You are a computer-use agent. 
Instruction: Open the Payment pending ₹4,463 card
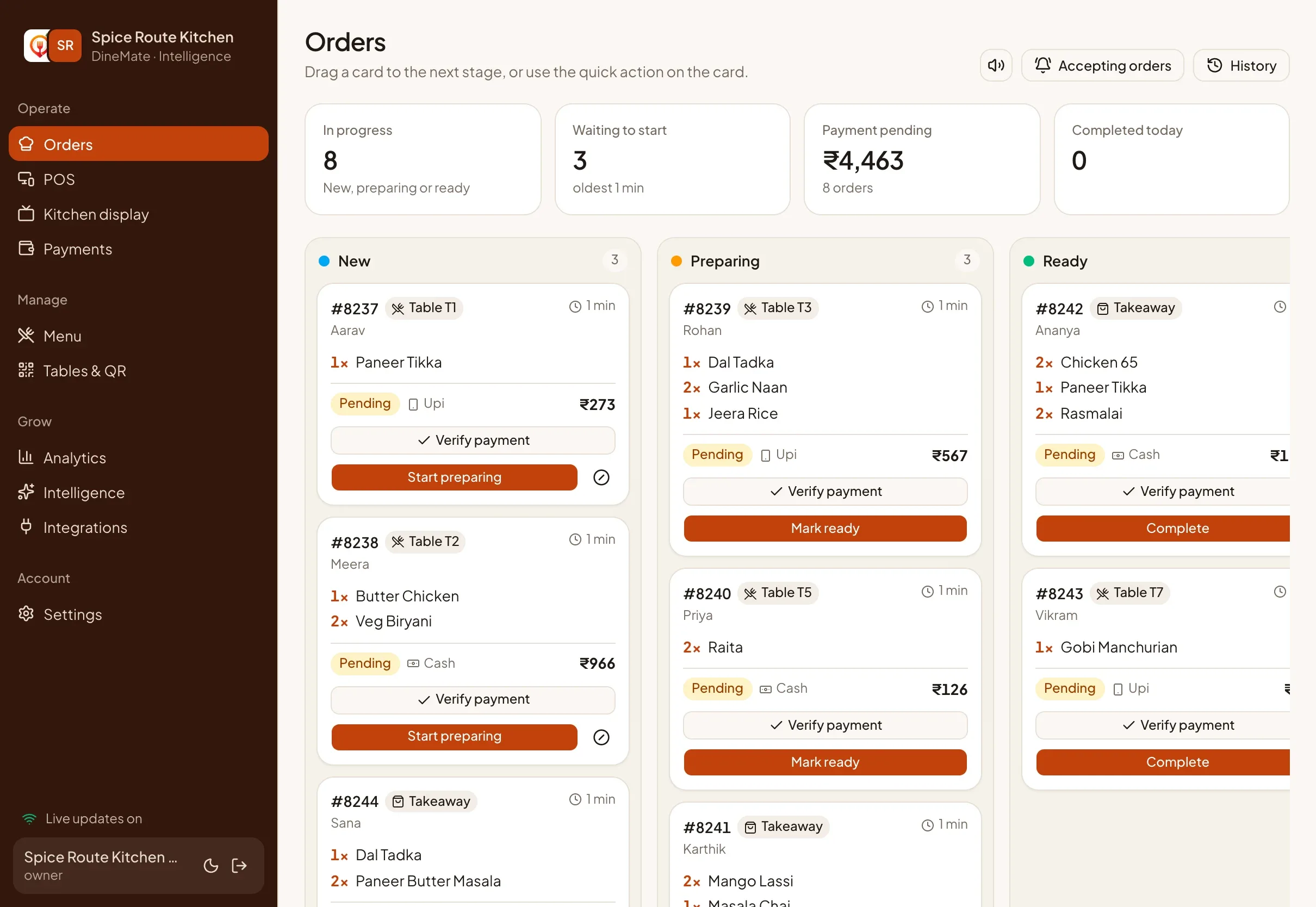click(922, 159)
